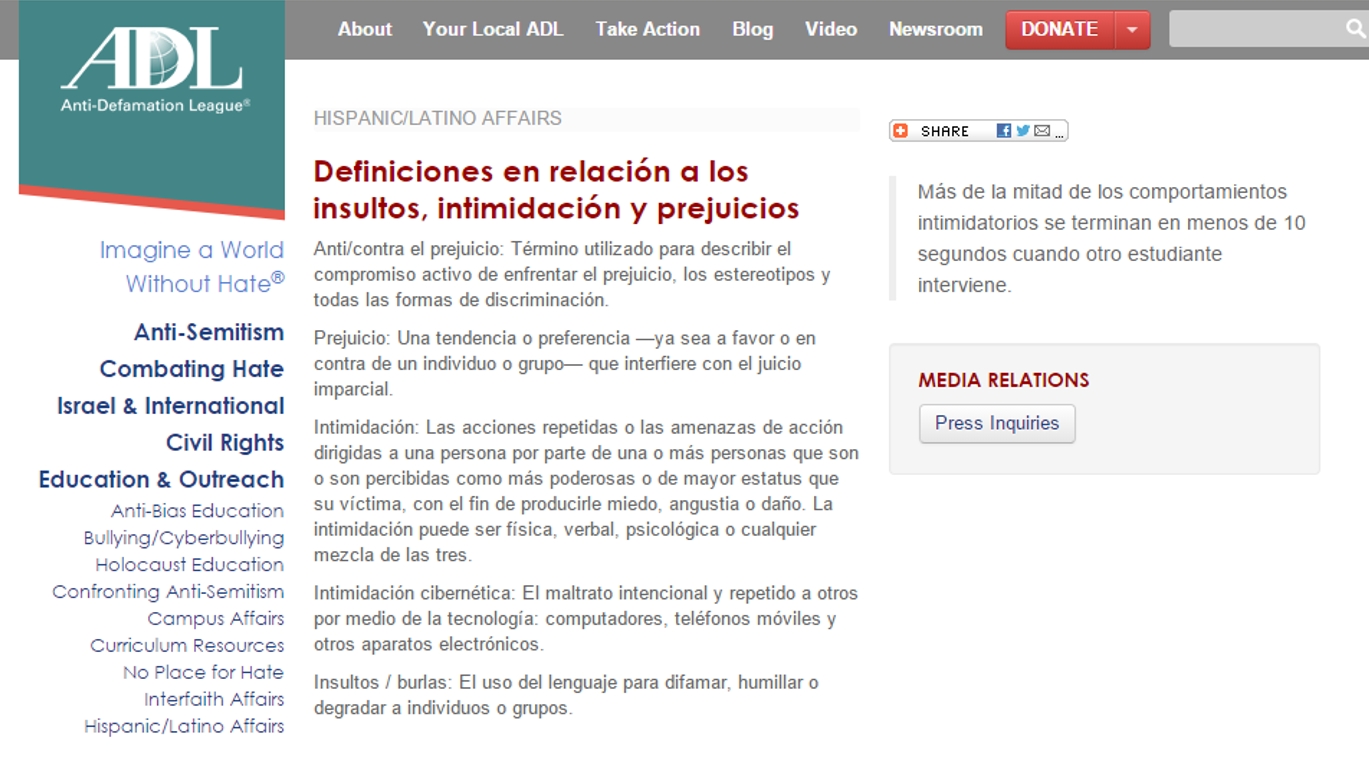Share the page via email envelope icon
Screen dimensions: 1369x770
click(x=1042, y=131)
